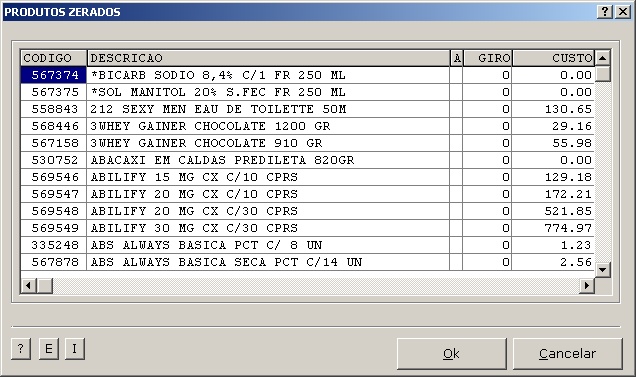The width and height of the screenshot is (636, 377).
Task: Click '*SOL MANITOL 20% S.FEC FR 250 ML'
Action: [x=218, y=92]
